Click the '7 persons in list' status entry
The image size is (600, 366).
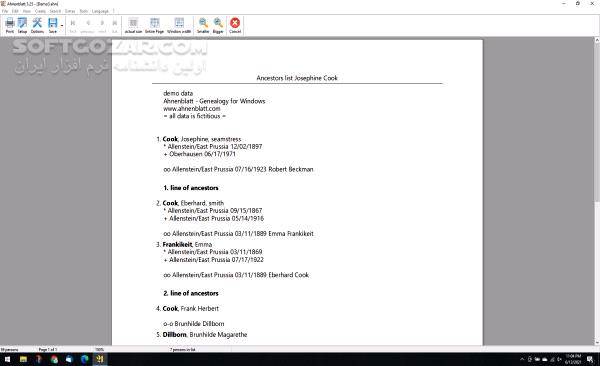pyautogui.click(x=183, y=350)
